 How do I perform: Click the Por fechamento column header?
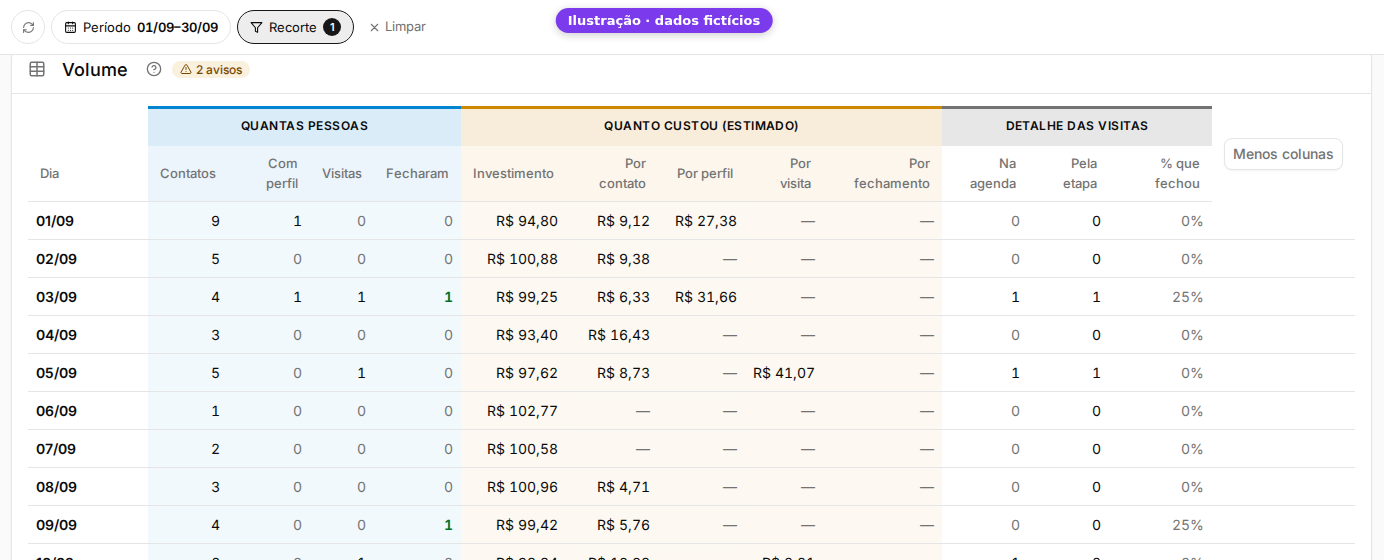coord(892,173)
